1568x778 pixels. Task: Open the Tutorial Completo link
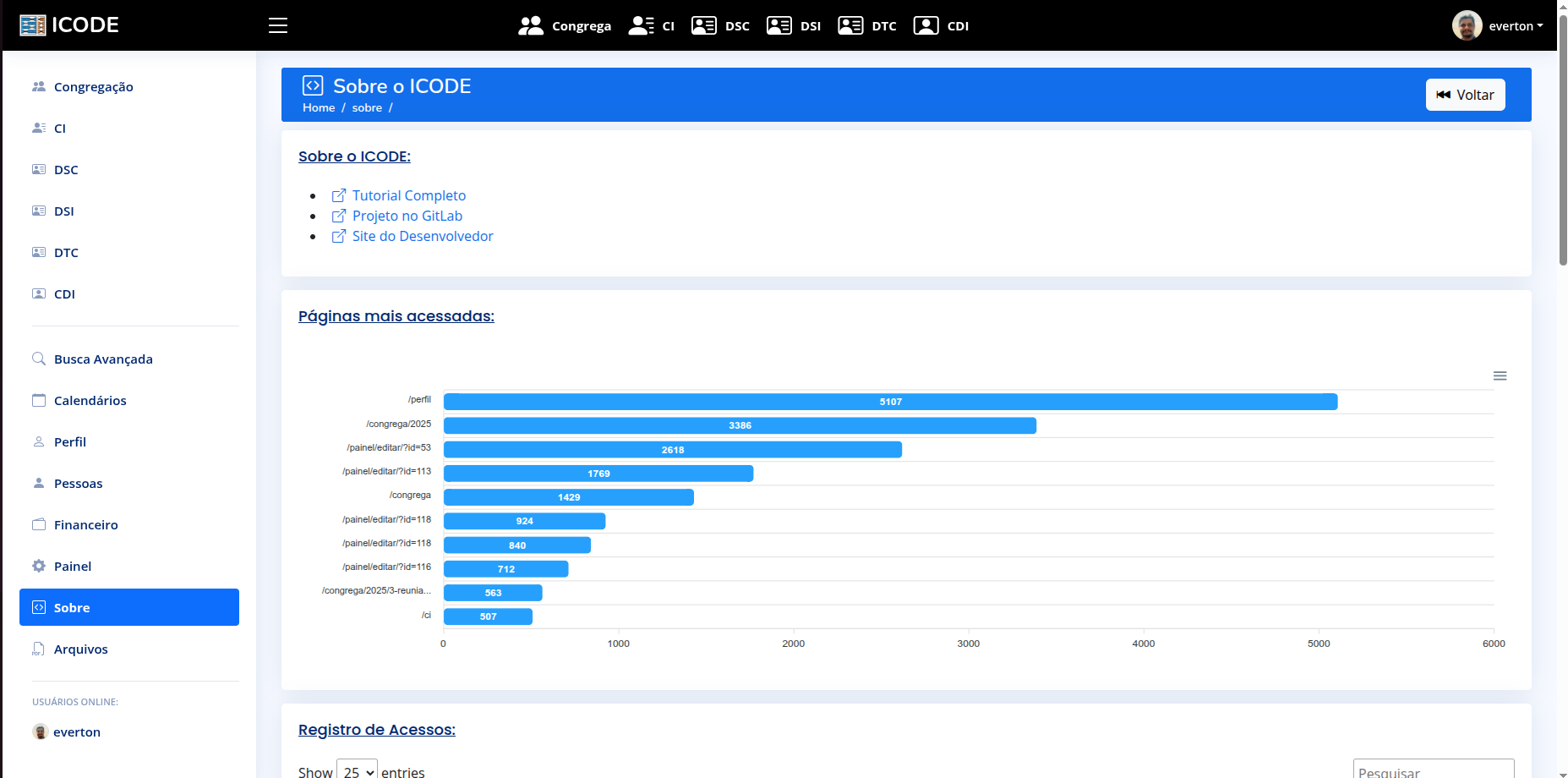coord(408,195)
